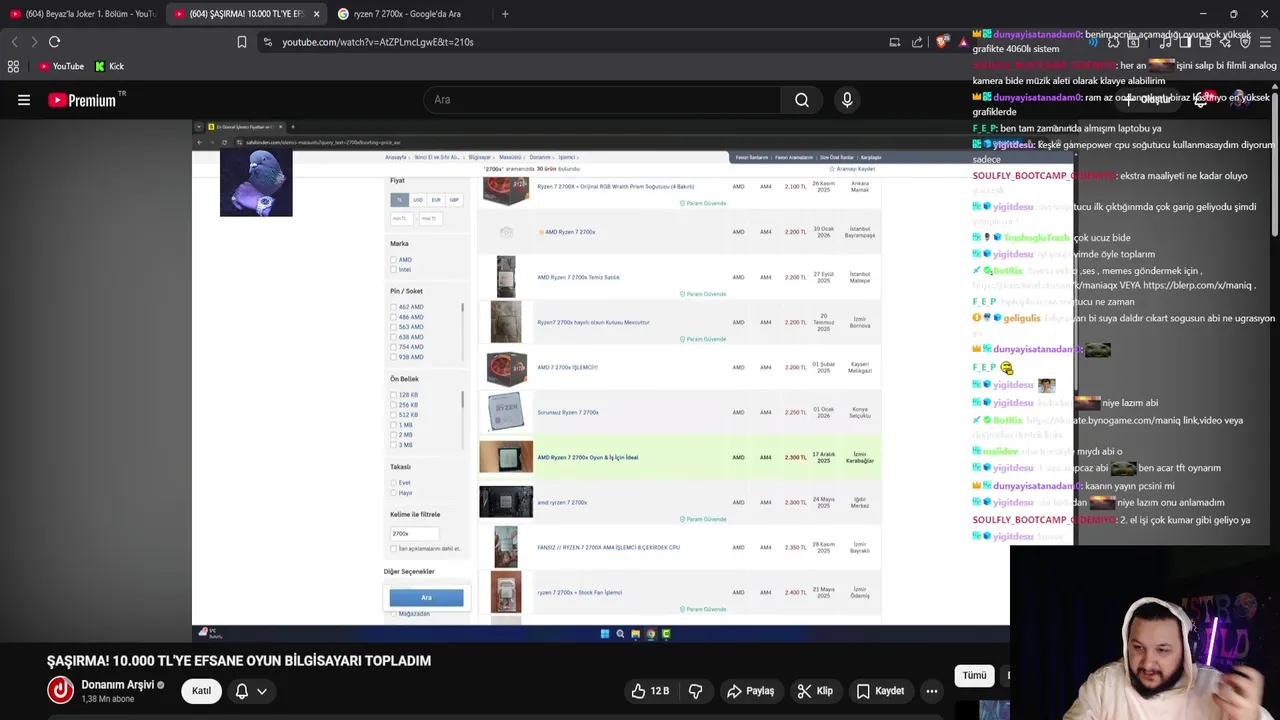Viewport: 1280px width, 720px height.
Task: Click the Klip button
Action: pyautogui.click(x=815, y=691)
